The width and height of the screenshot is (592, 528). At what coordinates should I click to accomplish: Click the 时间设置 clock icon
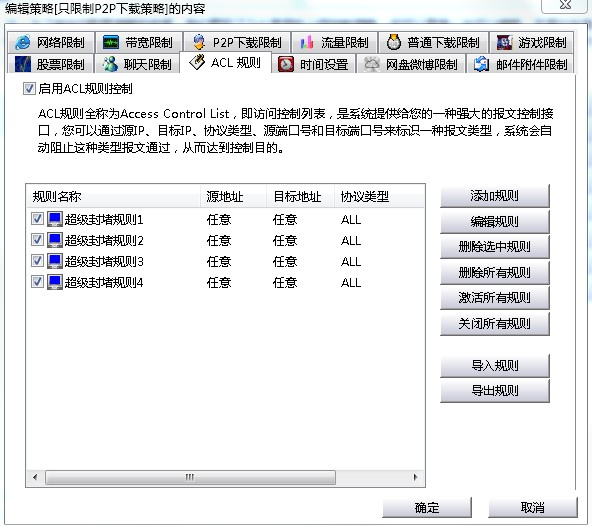click(285, 64)
